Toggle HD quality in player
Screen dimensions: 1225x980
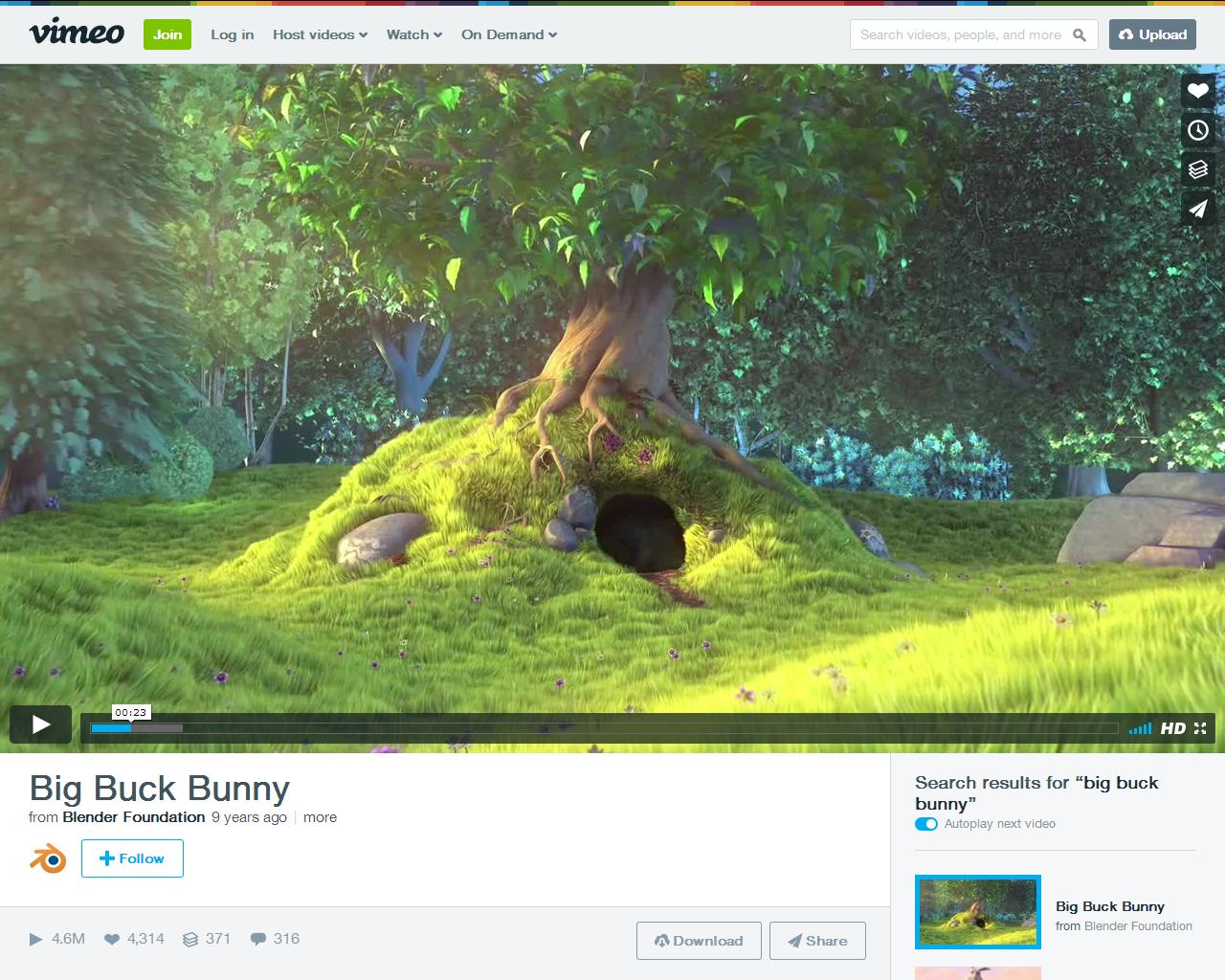1173,728
